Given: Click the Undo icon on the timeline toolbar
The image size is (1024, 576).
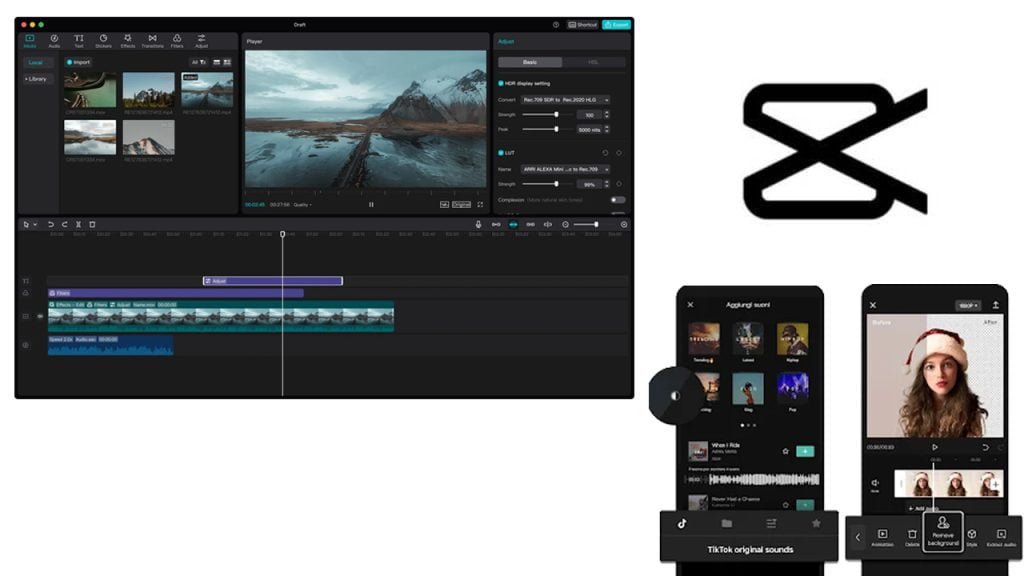Looking at the screenshot, I should 51,225.
